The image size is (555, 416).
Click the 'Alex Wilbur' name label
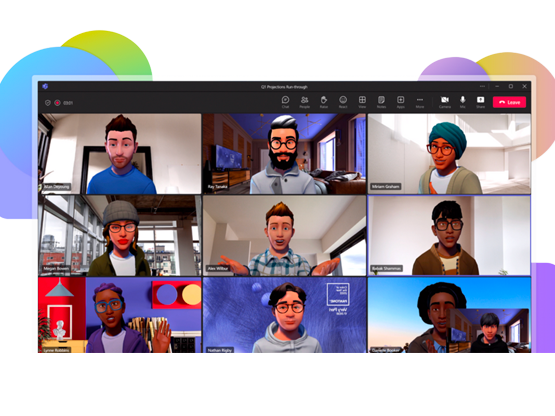pyautogui.click(x=218, y=268)
